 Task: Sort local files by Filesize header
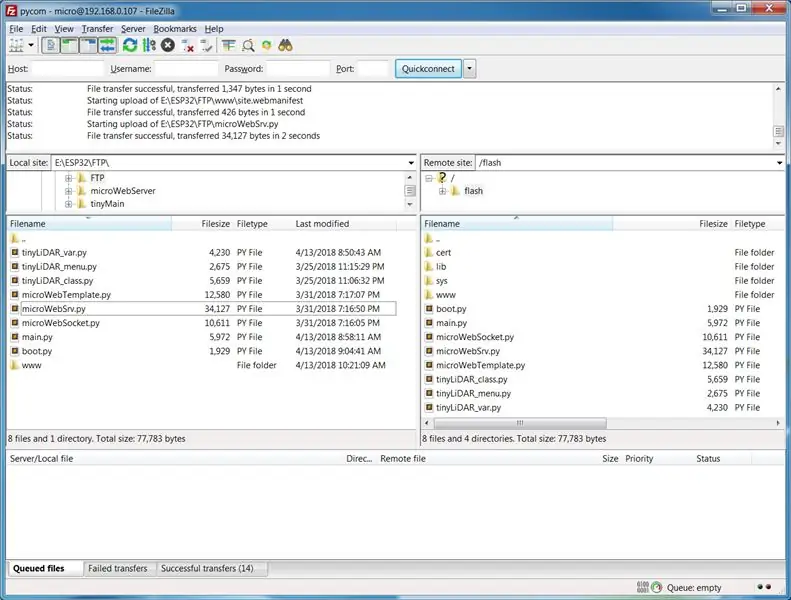202,224
